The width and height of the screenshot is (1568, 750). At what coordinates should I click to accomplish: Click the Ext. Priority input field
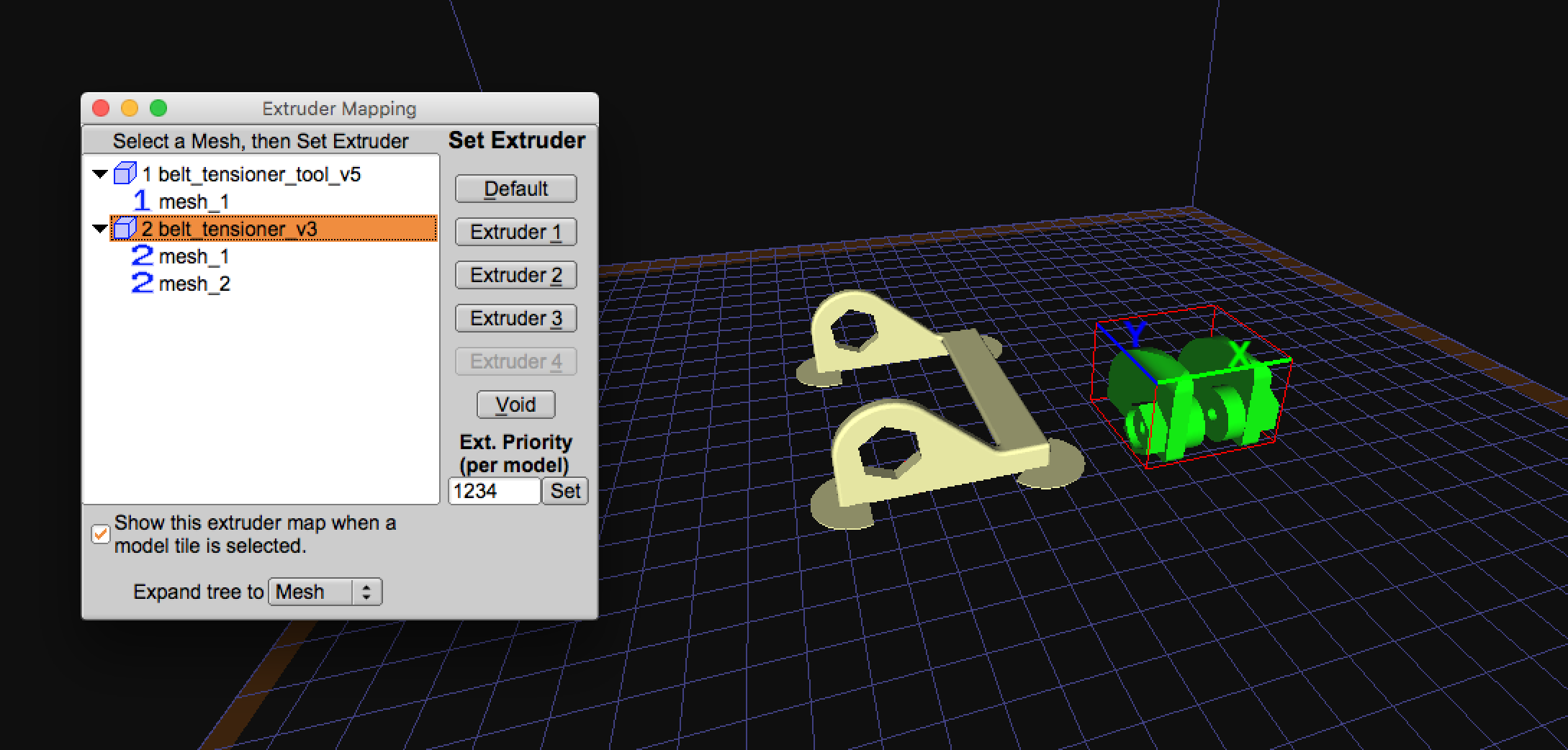pyautogui.click(x=494, y=491)
